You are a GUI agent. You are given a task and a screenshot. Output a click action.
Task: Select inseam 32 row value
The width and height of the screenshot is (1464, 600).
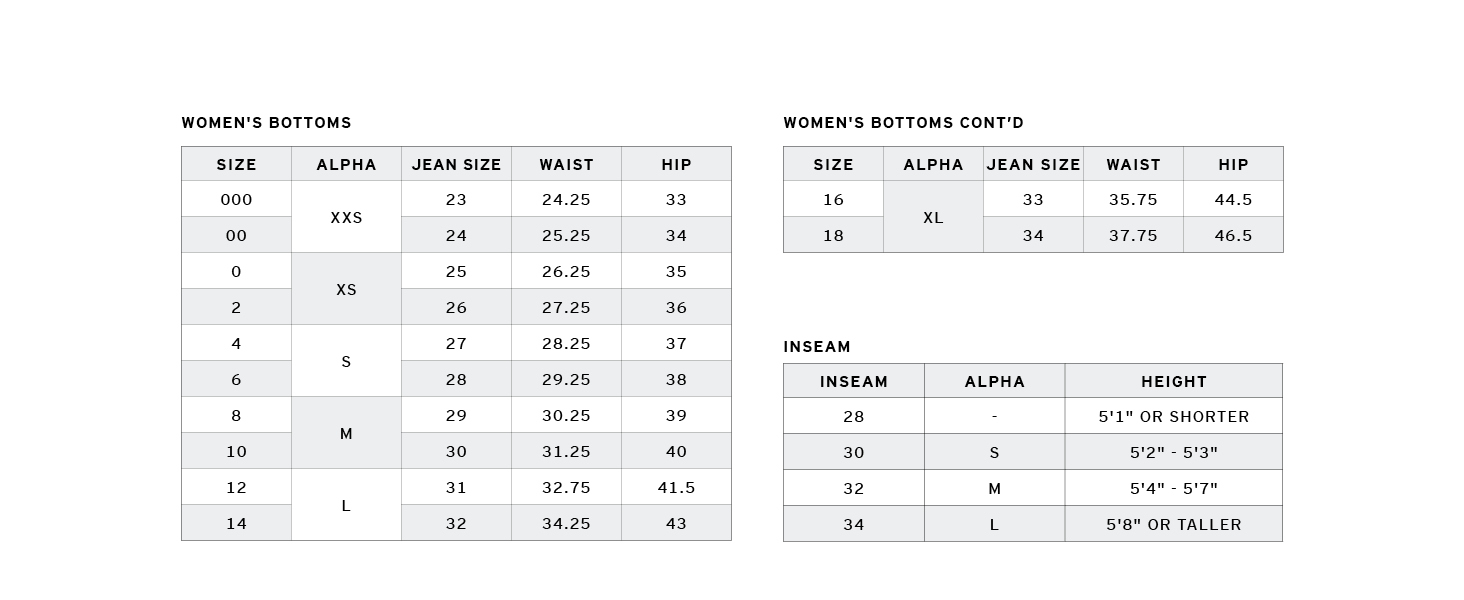coord(853,488)
